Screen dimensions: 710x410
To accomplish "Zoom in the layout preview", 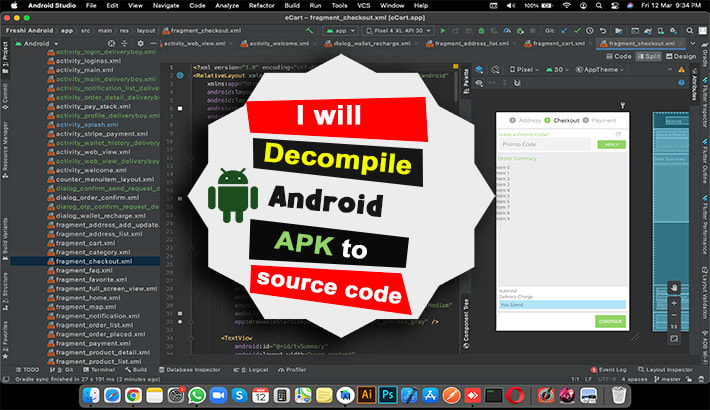I will (x=674, y=302).
